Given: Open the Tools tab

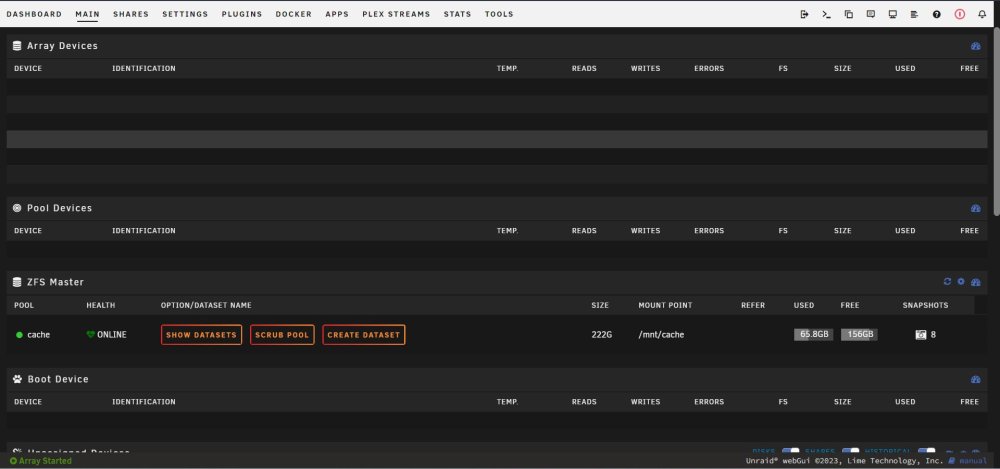Looking at the screenshot, I should coord(499,14).
